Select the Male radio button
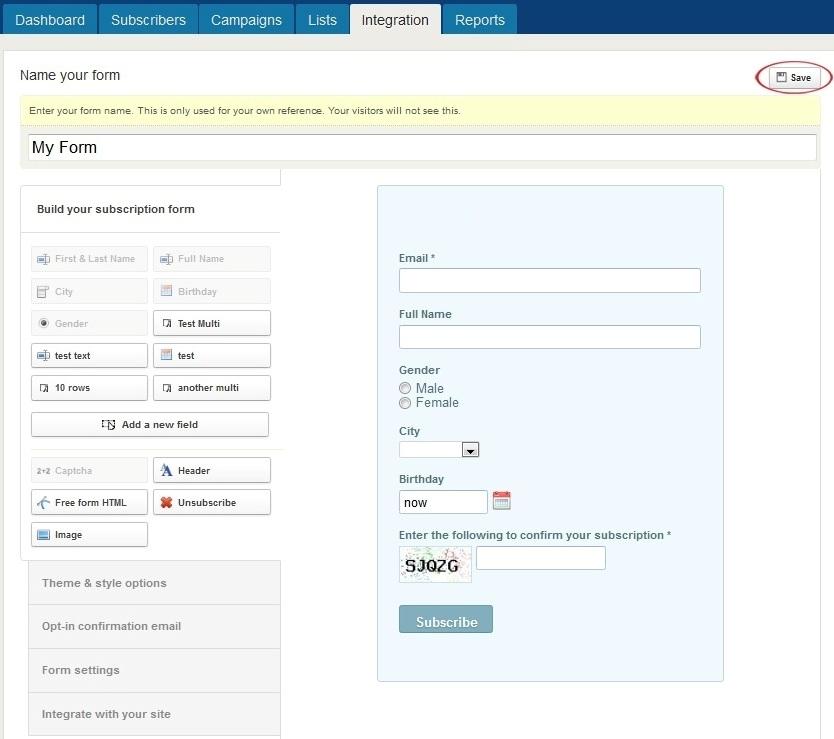This screenshot has height=739, width=834. coord(405,388)
